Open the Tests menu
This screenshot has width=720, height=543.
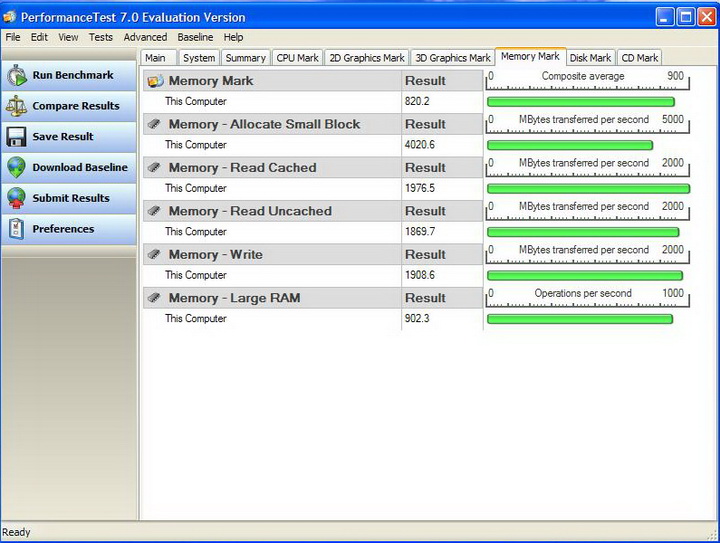tap(101, 37)
